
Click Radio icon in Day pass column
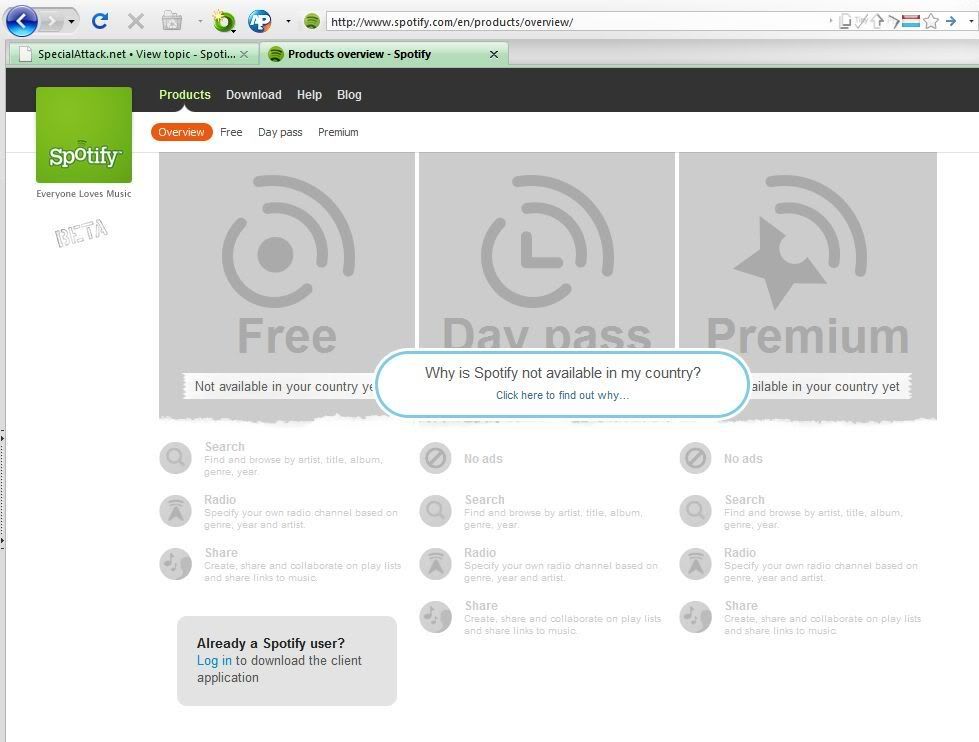tap(436, 564)
